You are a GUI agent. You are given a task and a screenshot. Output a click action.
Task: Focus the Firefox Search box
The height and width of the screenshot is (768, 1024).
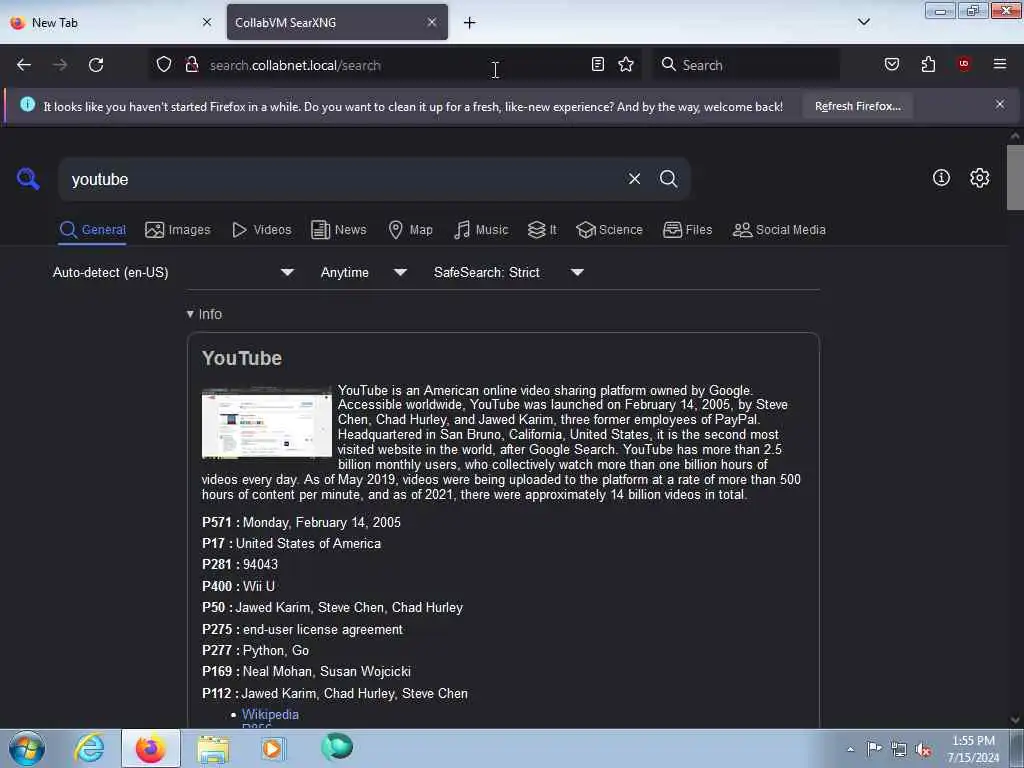746,65
